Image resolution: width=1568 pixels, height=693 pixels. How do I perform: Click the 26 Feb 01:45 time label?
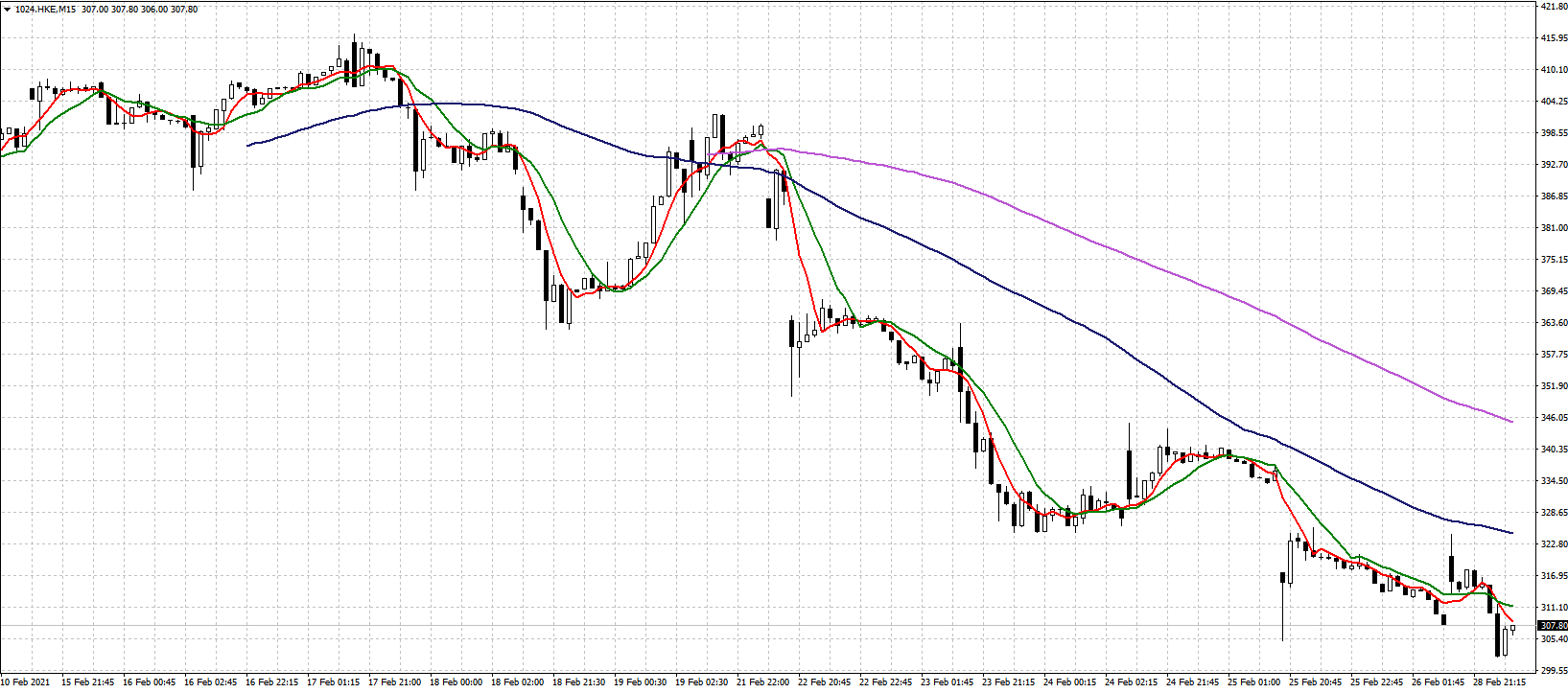click(x=1439, y=682)
